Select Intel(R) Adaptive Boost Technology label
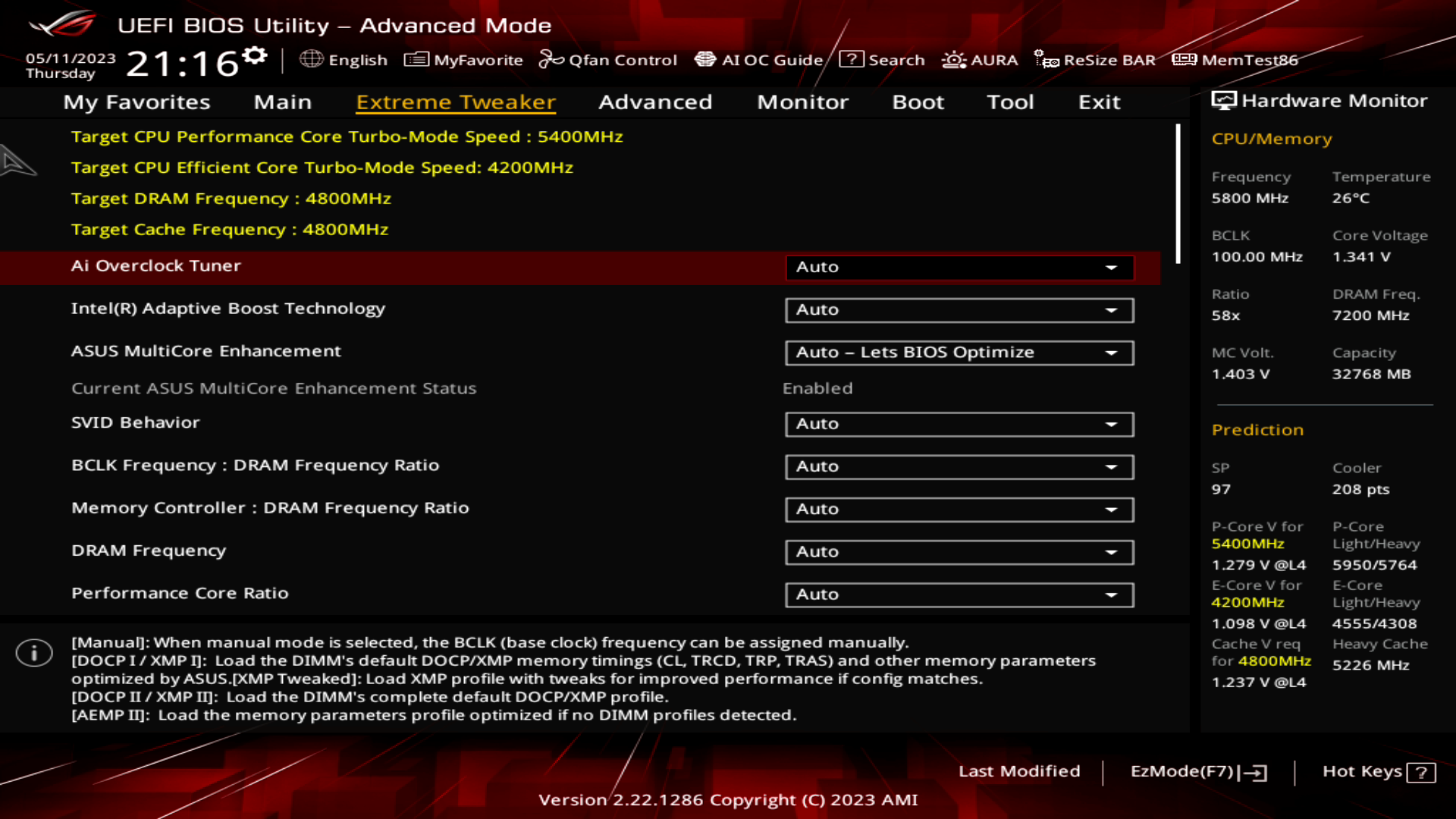The image size is (1456, 819). point(228,309)
